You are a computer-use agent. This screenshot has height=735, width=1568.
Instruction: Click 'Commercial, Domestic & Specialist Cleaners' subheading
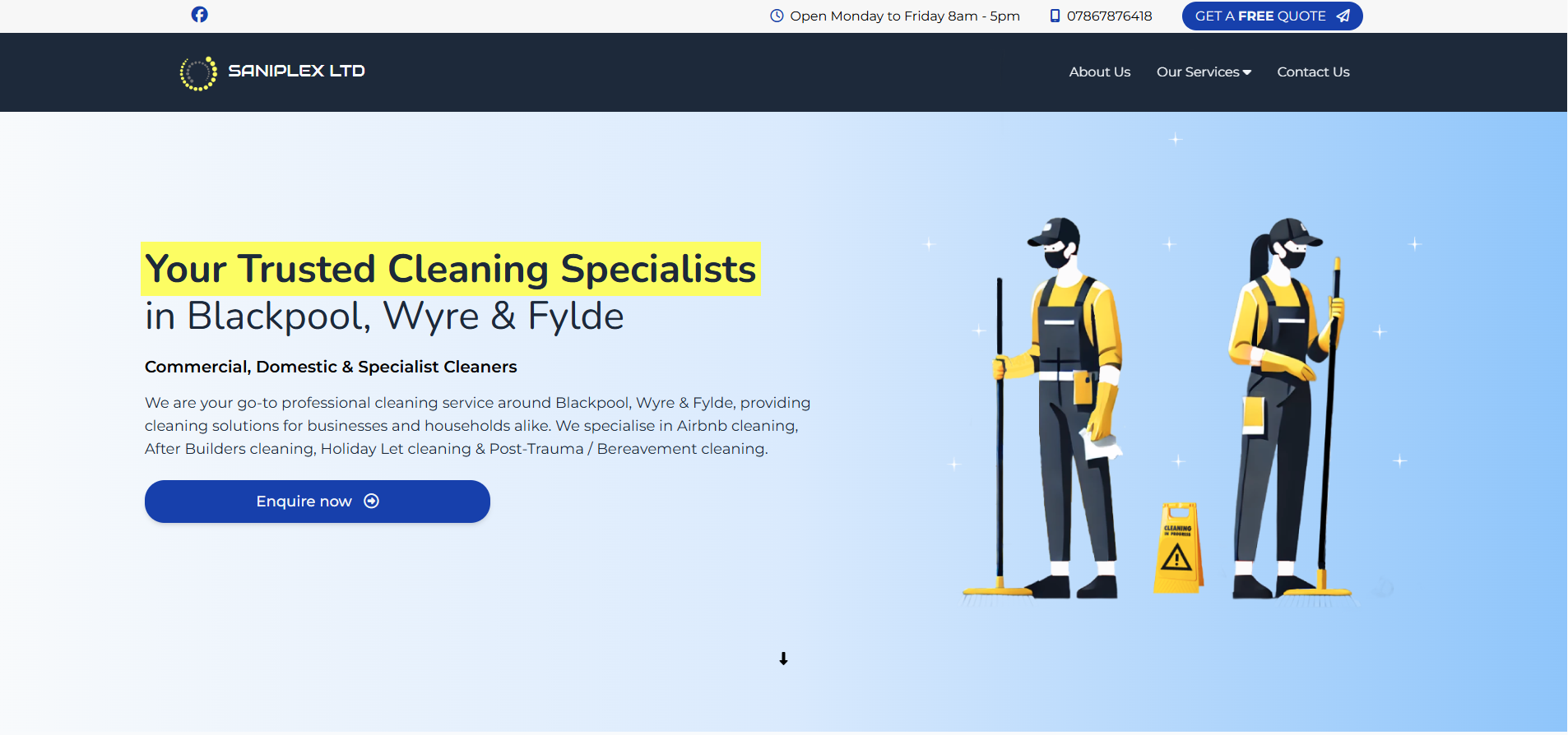(x=331, y=367)
